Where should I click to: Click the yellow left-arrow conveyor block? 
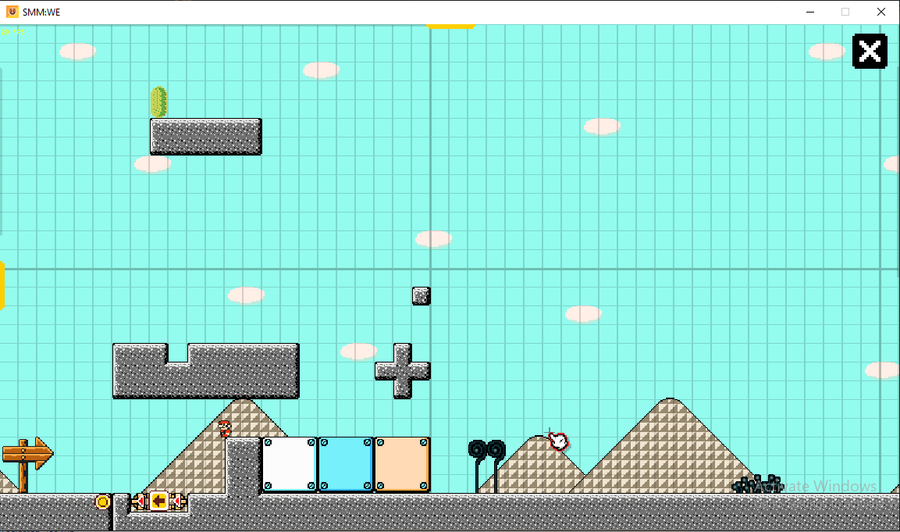[x=159, y=502]
